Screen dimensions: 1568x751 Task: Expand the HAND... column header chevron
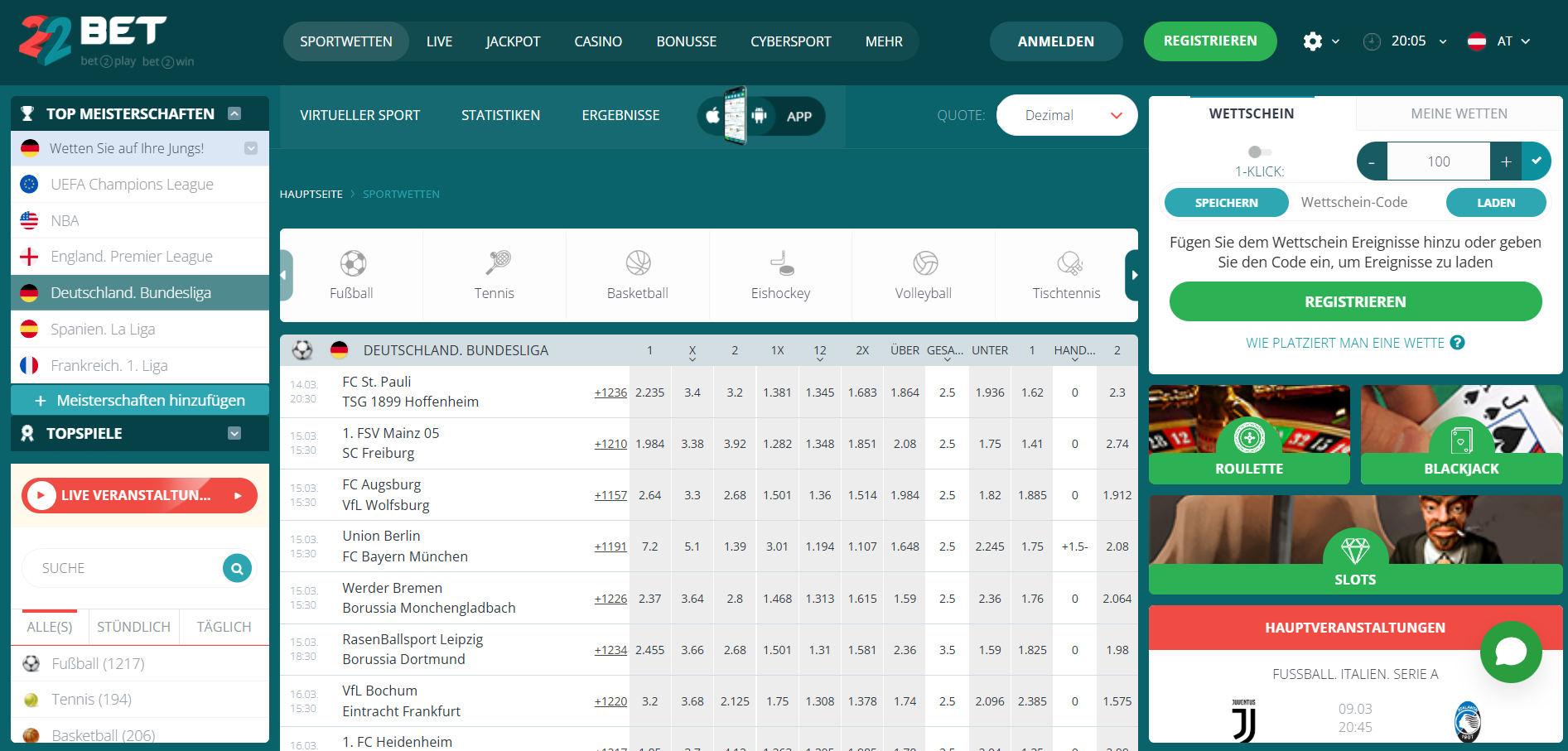pyautogui.click(x=1074, y=359)
